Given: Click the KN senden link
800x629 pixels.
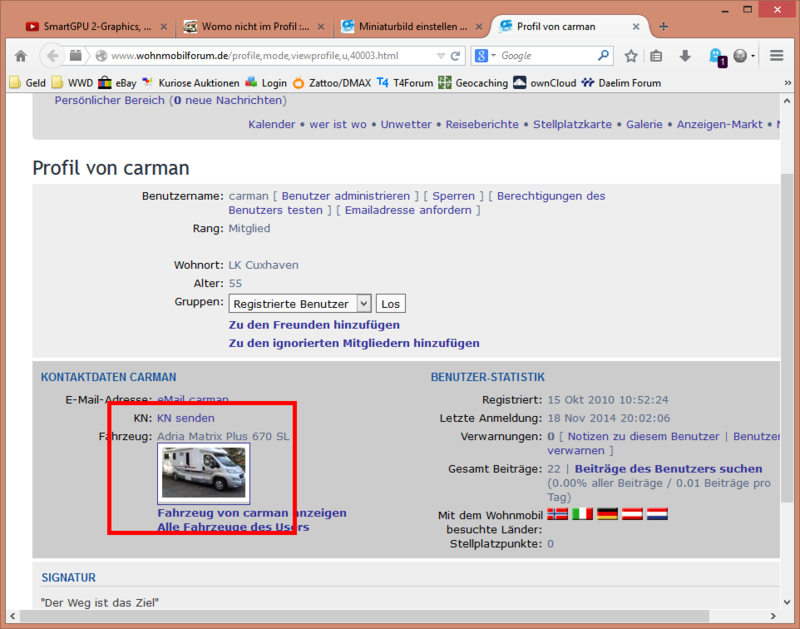Looking at the screenshot, I should tap(186, 418).
